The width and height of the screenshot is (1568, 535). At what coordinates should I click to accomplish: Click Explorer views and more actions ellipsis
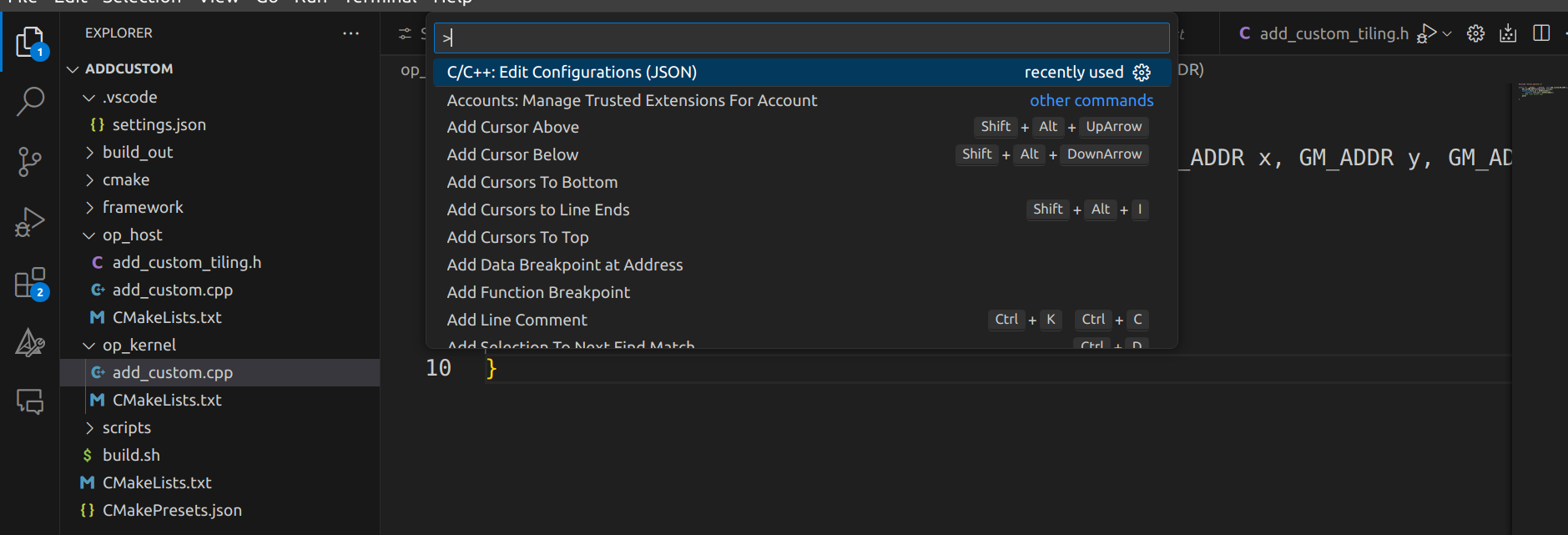350,33
